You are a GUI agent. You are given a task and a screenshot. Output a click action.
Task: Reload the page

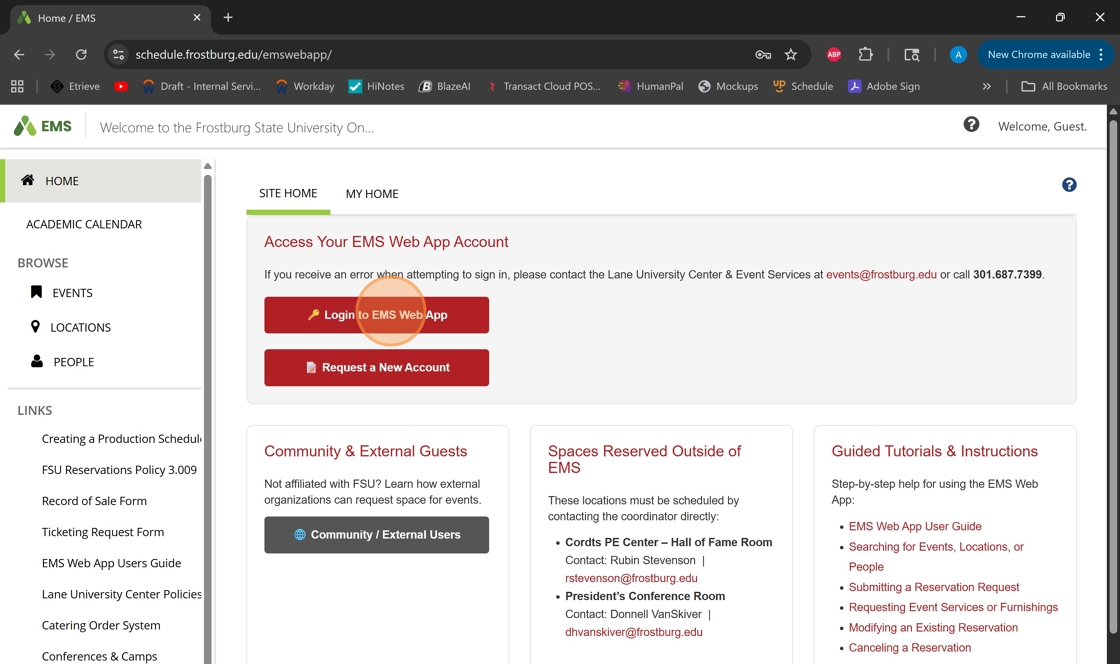81,54
